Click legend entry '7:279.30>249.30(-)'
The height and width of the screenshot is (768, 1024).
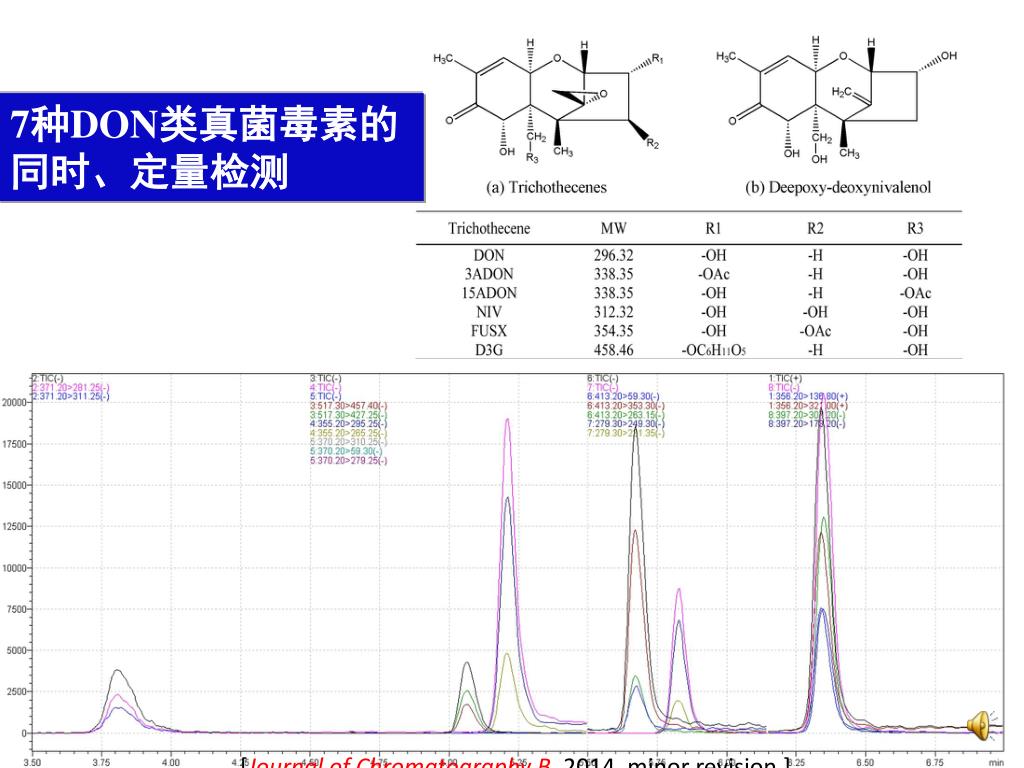[x=626, y=424]
